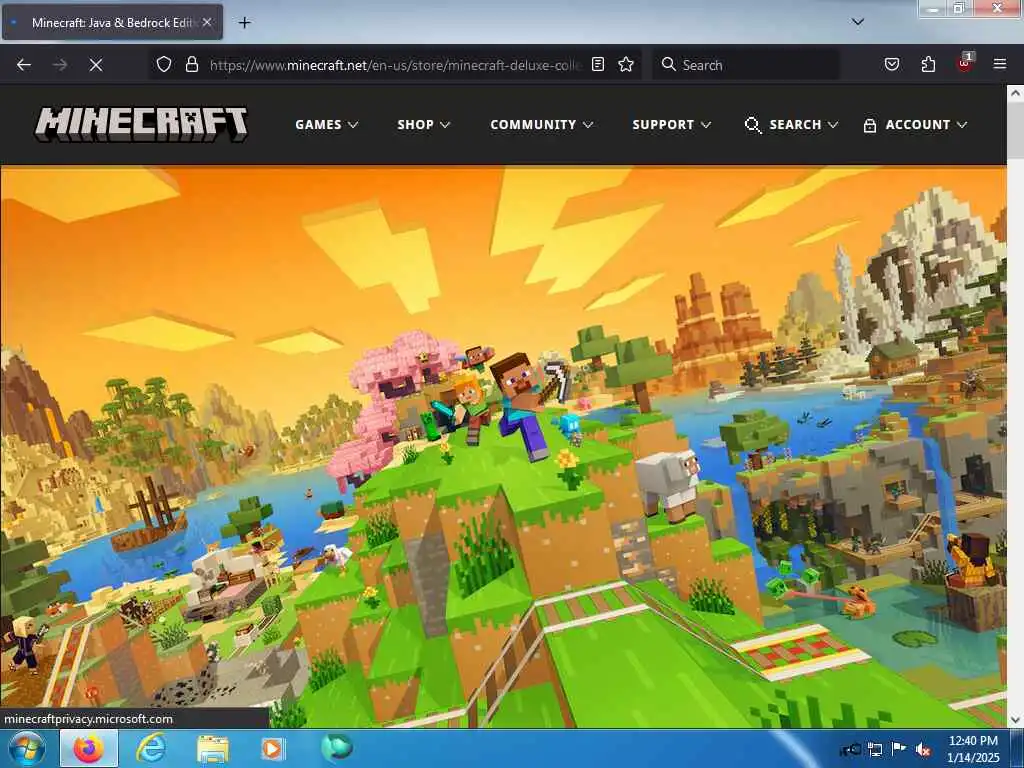Viewport: 1024px width, 768px height.
Task: Expand the SHOP navigation menu
Action: click(x=424, y=125)
